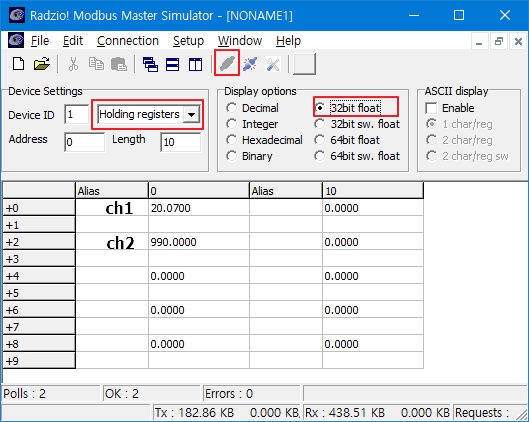Screen dimensions: 529x422
Task: Click the Connect plug icon
Action: coord(227,63)
